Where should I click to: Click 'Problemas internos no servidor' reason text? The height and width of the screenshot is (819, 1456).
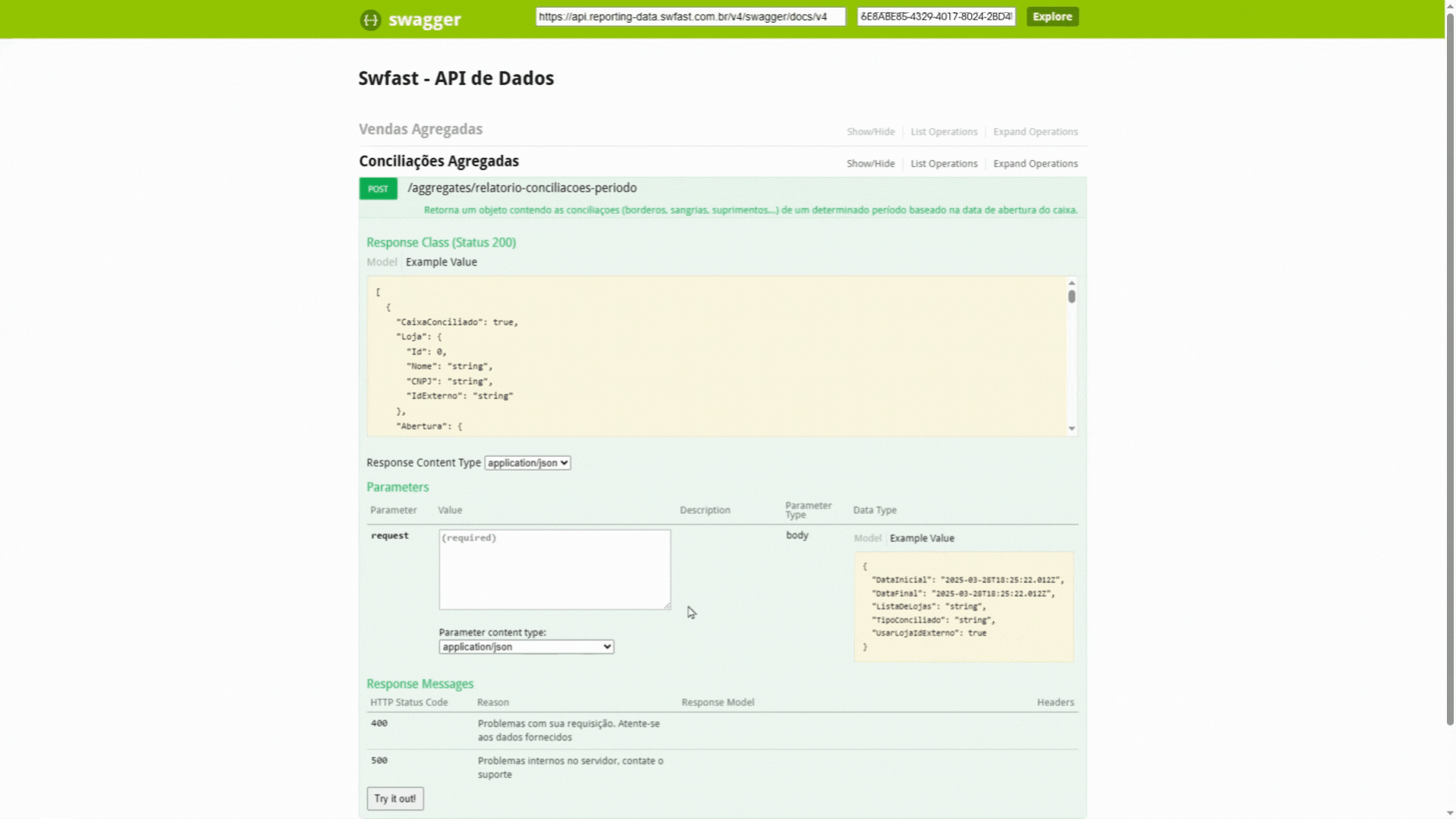pyautogui.click(x=570, y=767)
